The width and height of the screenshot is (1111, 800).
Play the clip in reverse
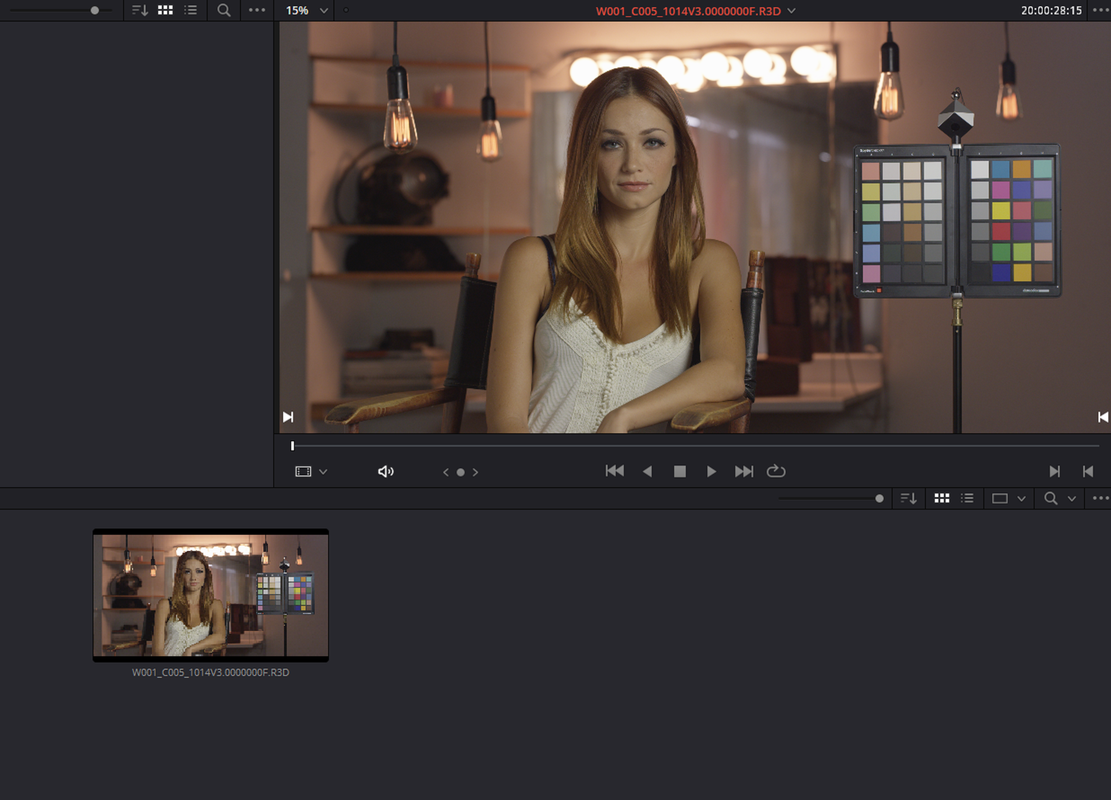point(647,471)
